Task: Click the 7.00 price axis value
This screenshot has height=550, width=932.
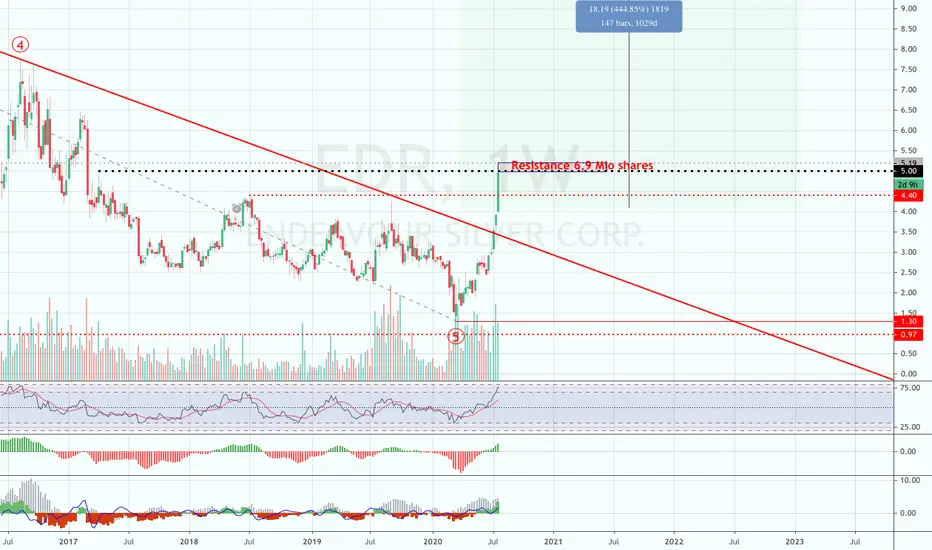Action: (x=908, y=90)
